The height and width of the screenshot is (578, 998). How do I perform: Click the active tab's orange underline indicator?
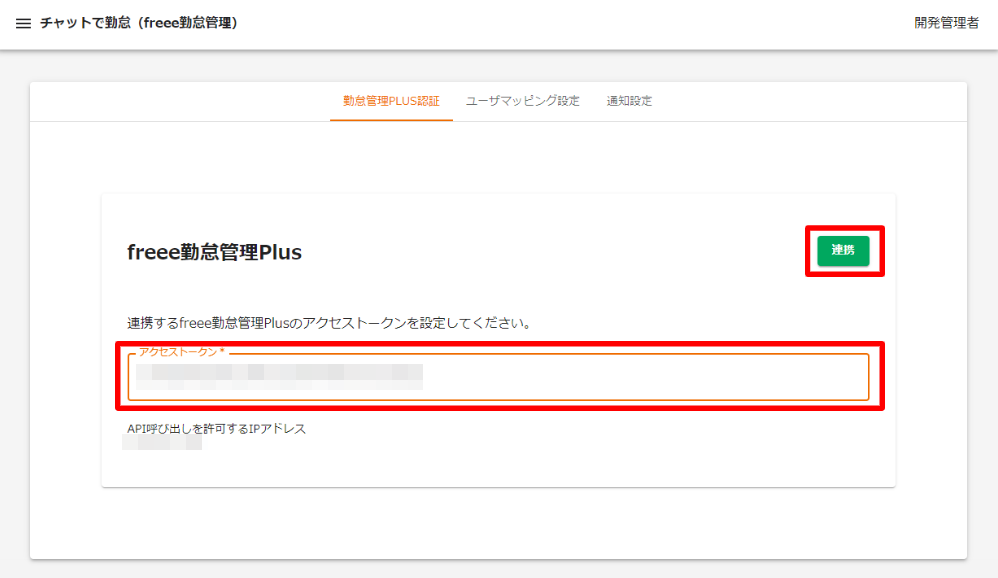(391, 119)
